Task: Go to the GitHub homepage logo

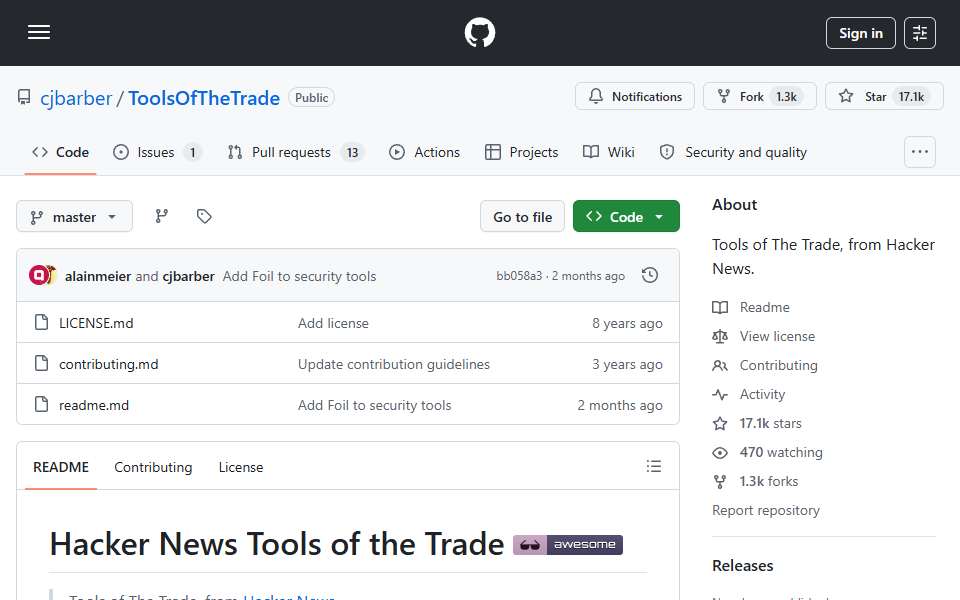Action: point(479,32)
